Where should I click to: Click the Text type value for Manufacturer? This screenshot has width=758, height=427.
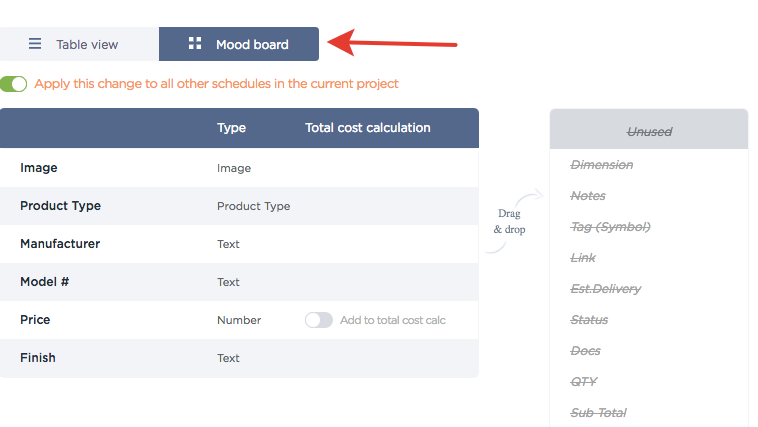click(x=228, y=244)
